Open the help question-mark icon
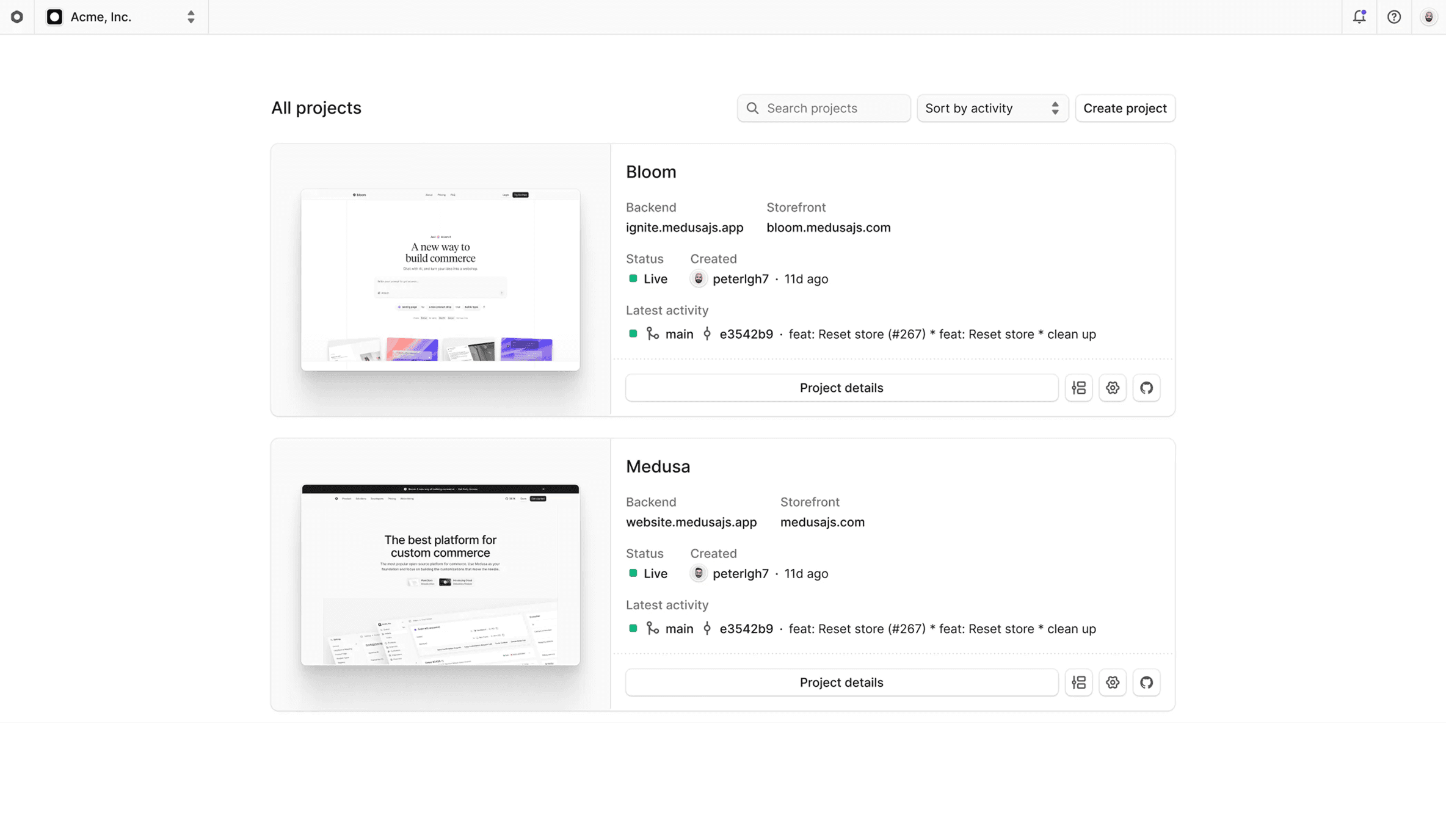The height and width of the screenshot is (840, 1446). pyautogui.click(x=1394, y=17)
